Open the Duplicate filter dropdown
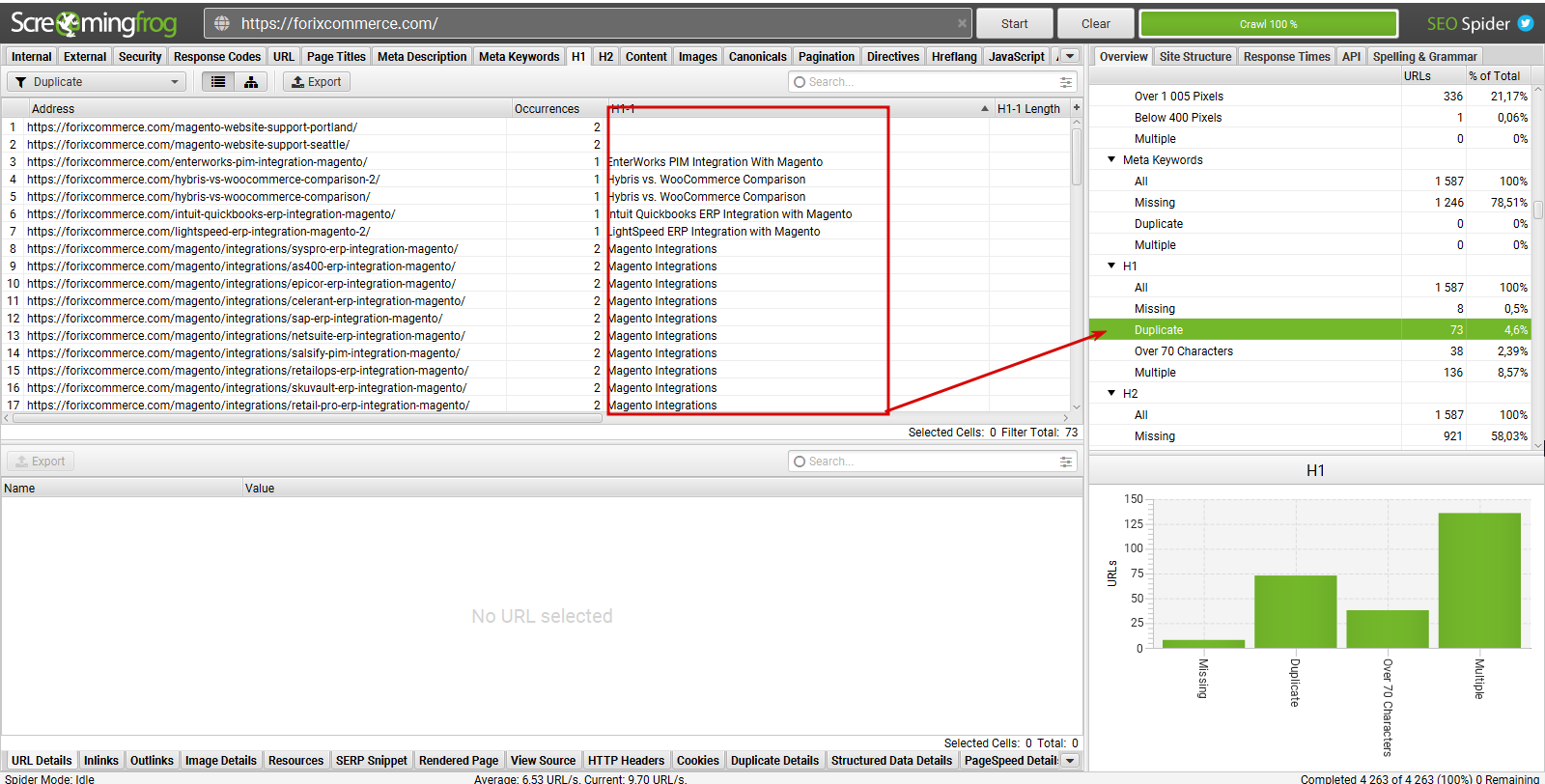This screenshot has width=1545, height=784. 97,82
